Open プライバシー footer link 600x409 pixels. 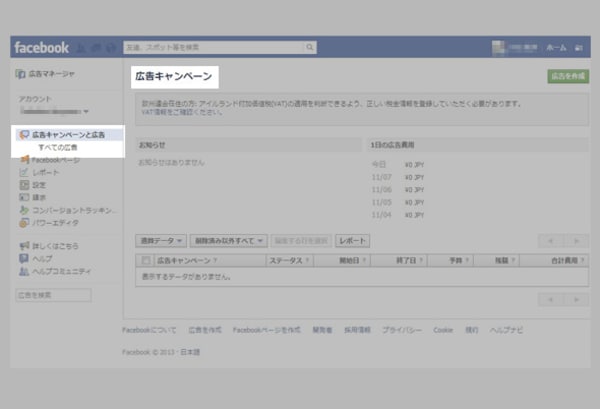coord(402,330)
